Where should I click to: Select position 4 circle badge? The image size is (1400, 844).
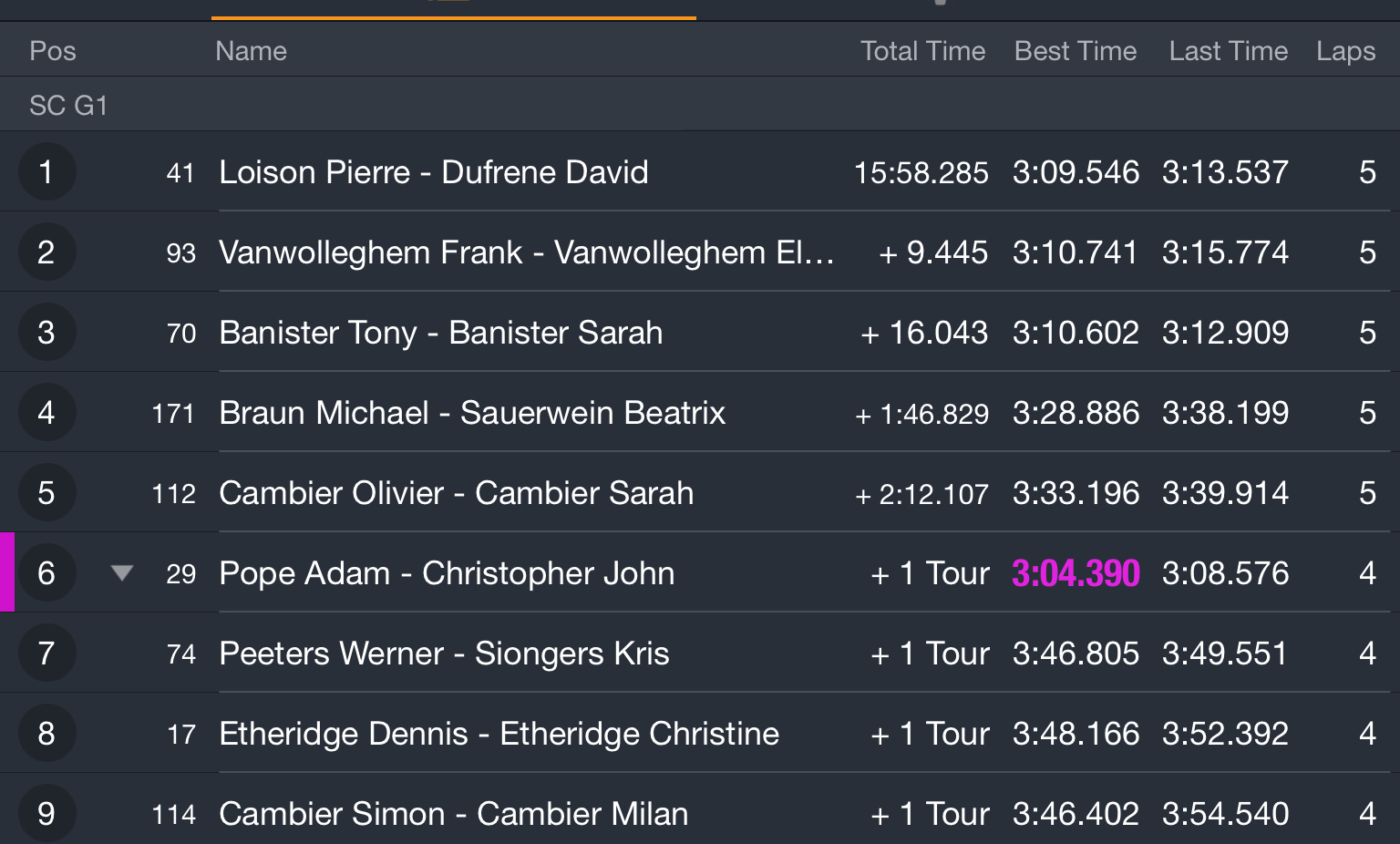[x=46, y=412]
